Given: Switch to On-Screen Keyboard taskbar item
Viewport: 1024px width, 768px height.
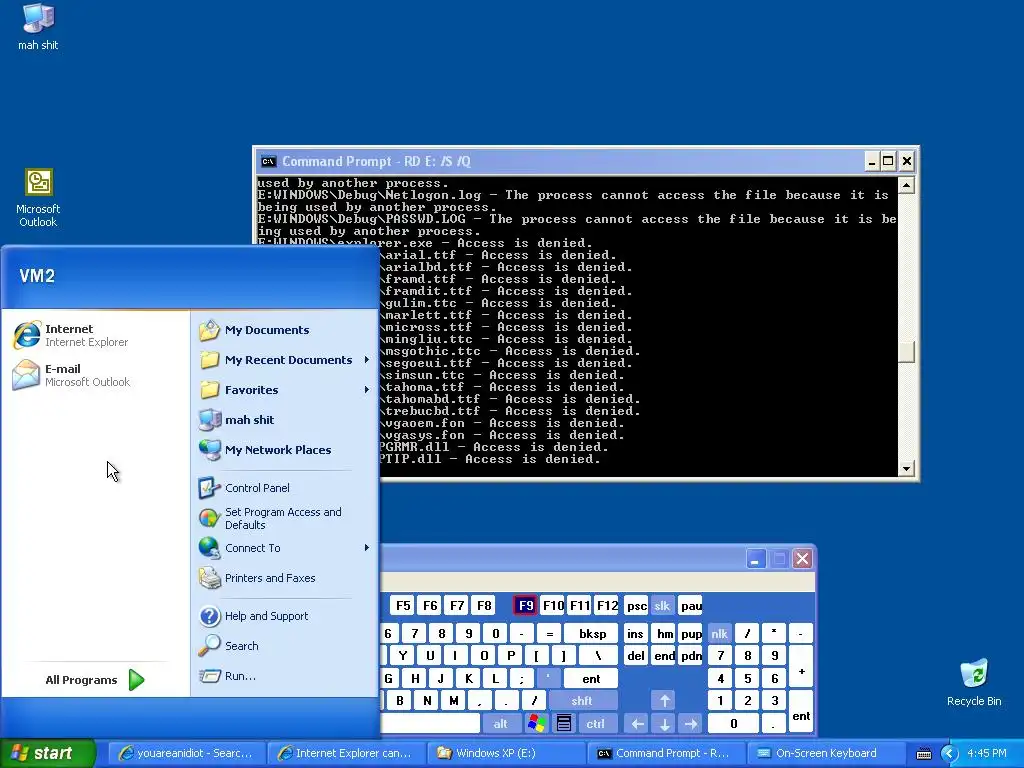Looking at the screenshot, I should (825, 753).
